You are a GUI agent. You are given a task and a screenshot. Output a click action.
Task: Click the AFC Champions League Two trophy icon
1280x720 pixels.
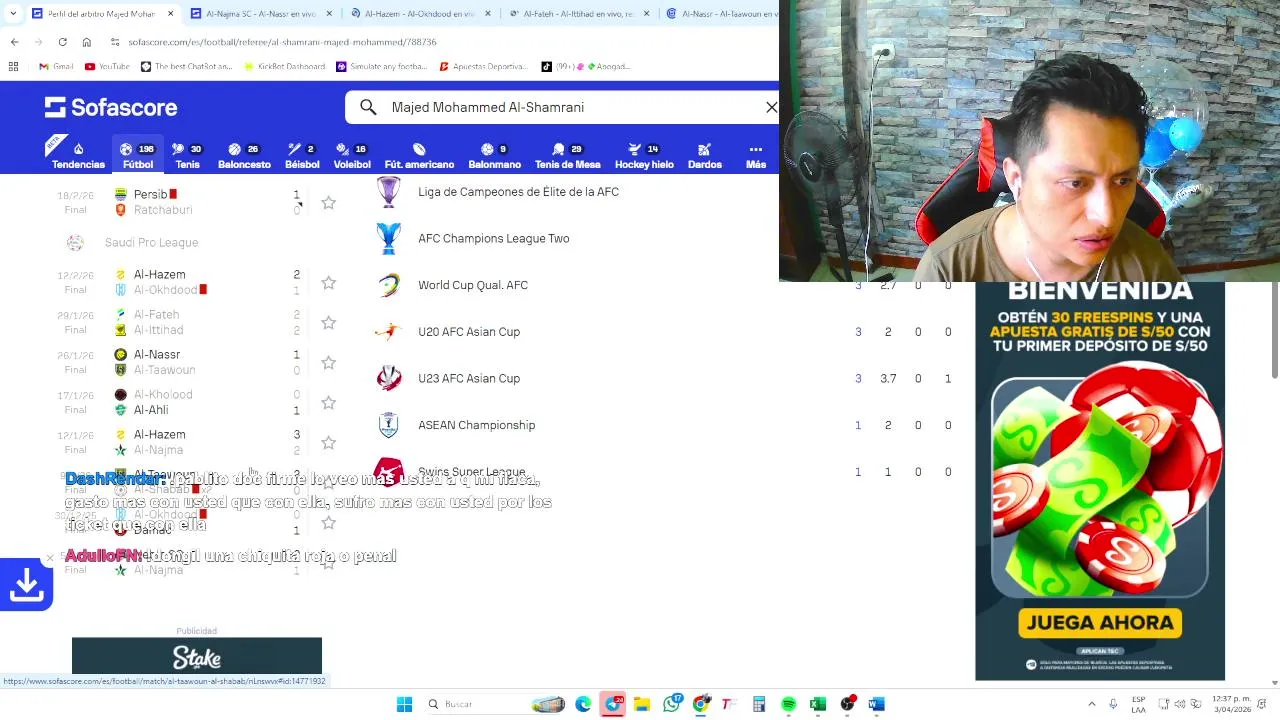[x=389, y=238]
